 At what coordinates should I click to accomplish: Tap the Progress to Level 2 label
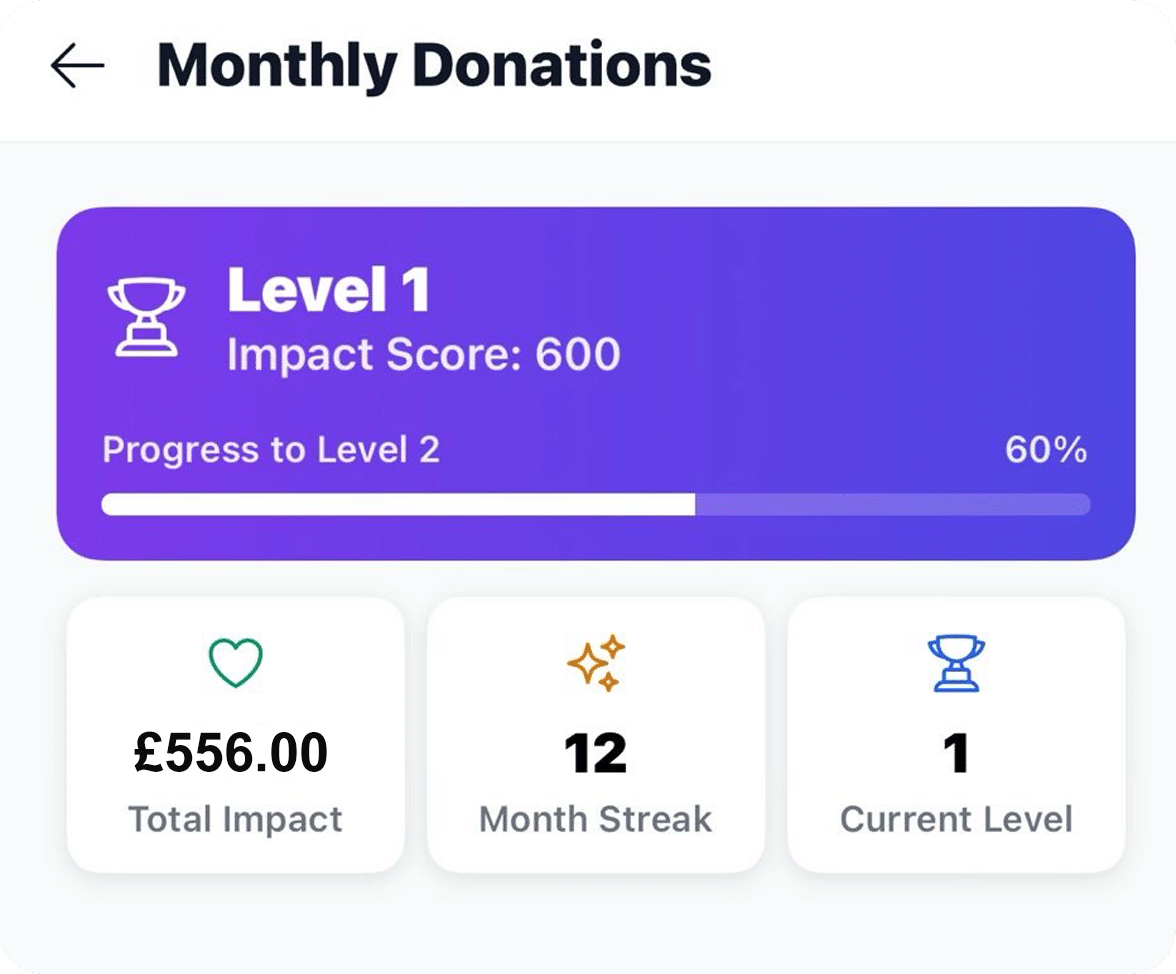(271, 450)
